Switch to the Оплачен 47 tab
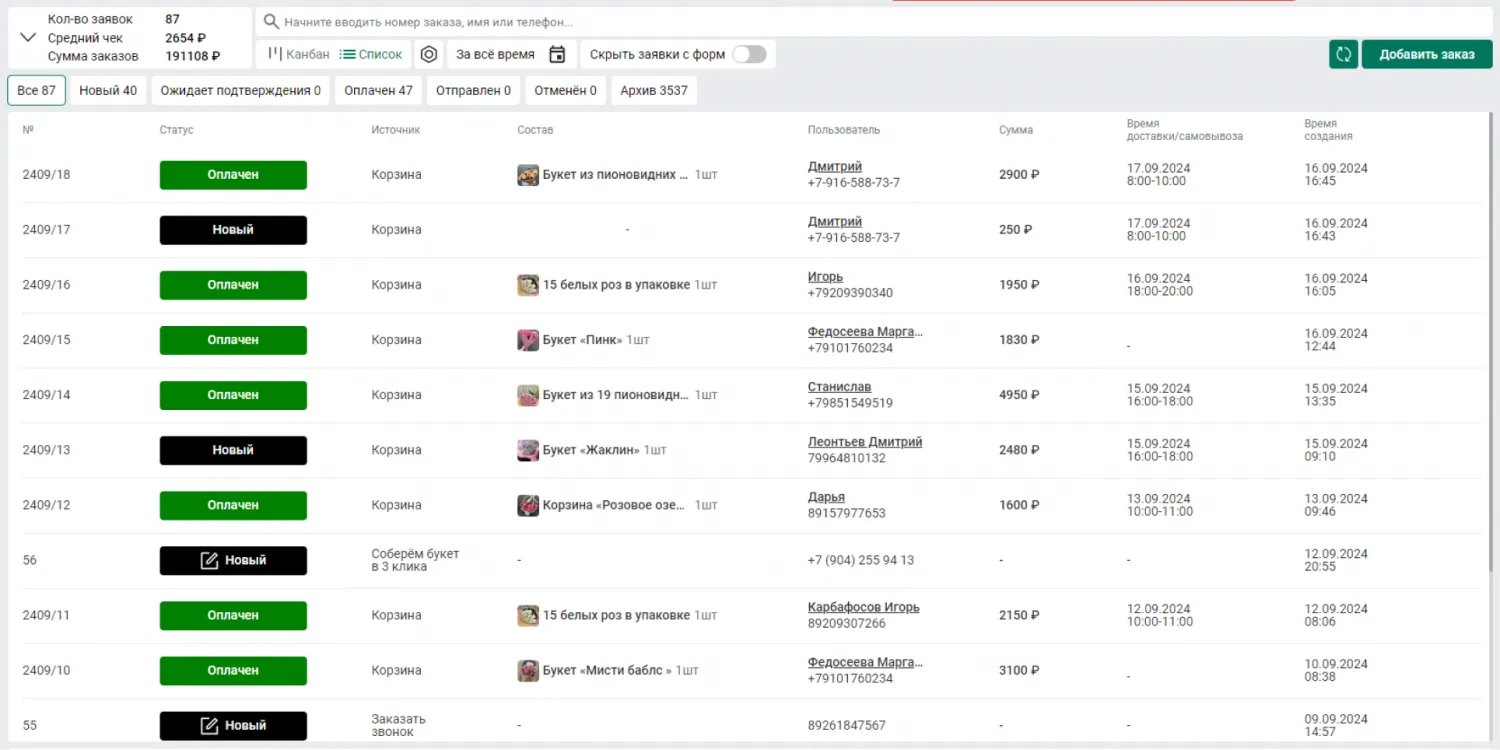 click(378, 90)
